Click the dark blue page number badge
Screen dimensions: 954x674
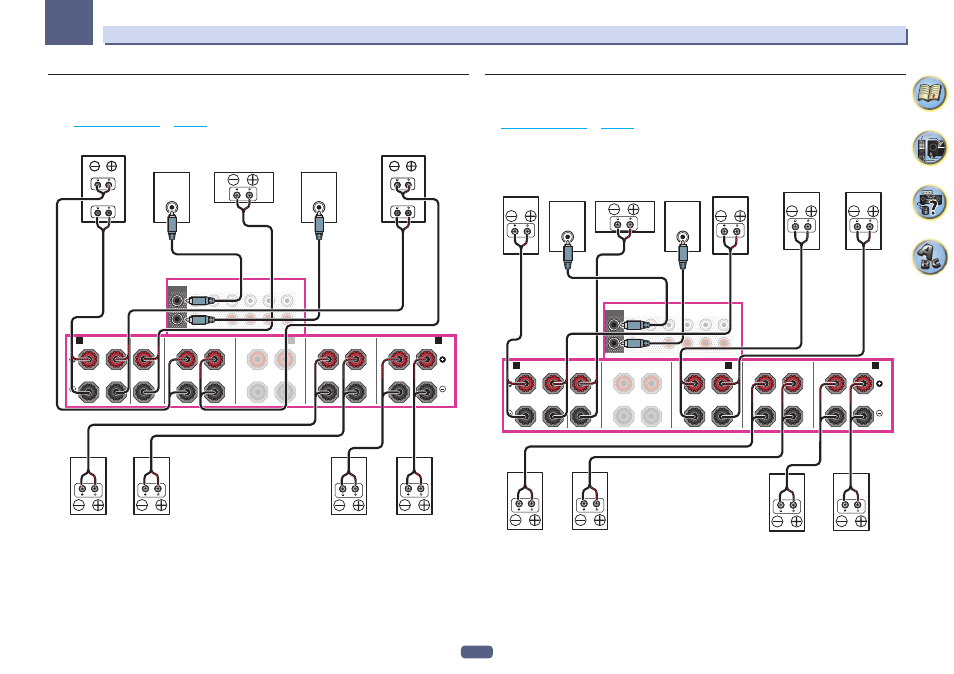477,652
